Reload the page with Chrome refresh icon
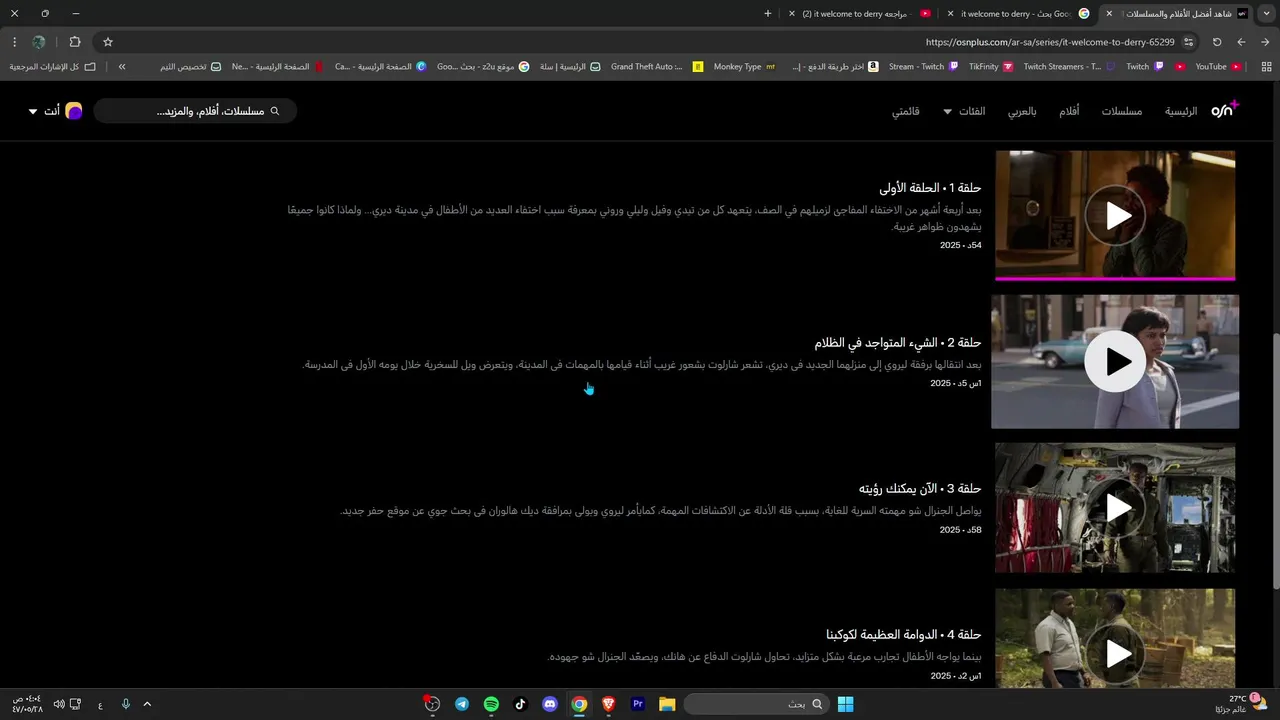 coord(1217,42)
